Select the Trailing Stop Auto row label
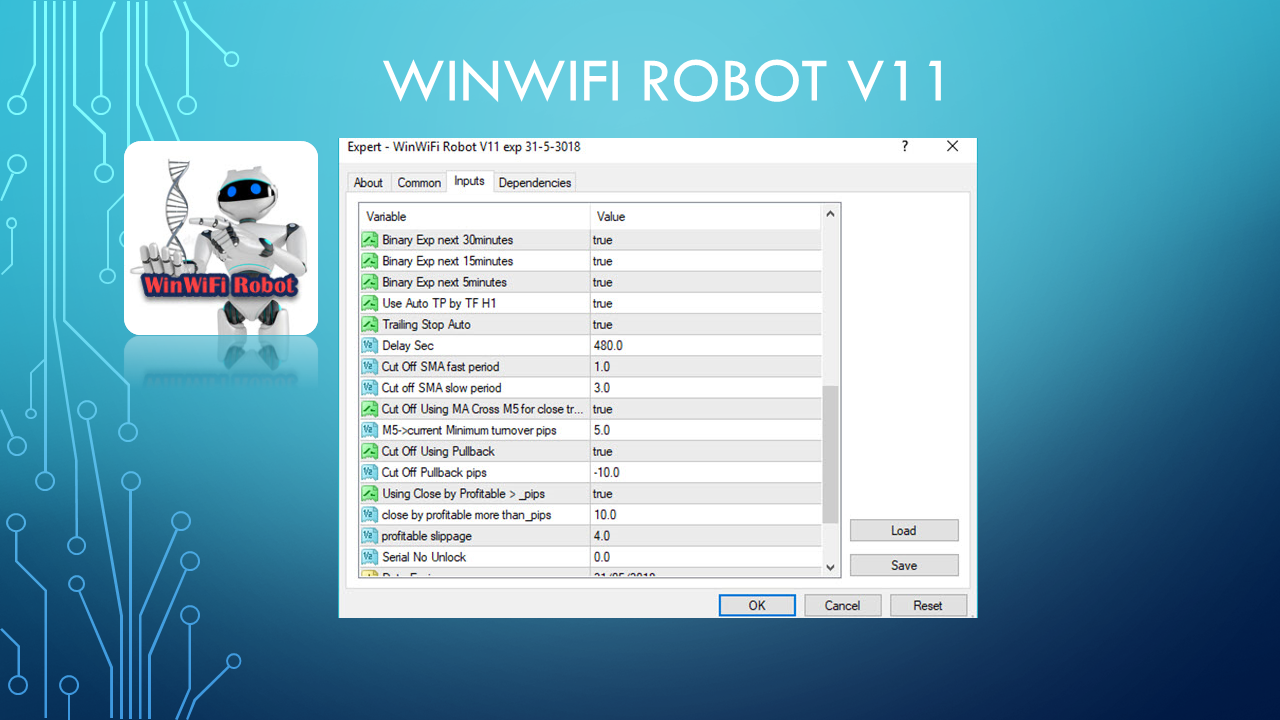The image size is (1280, 720). (426, 324)
